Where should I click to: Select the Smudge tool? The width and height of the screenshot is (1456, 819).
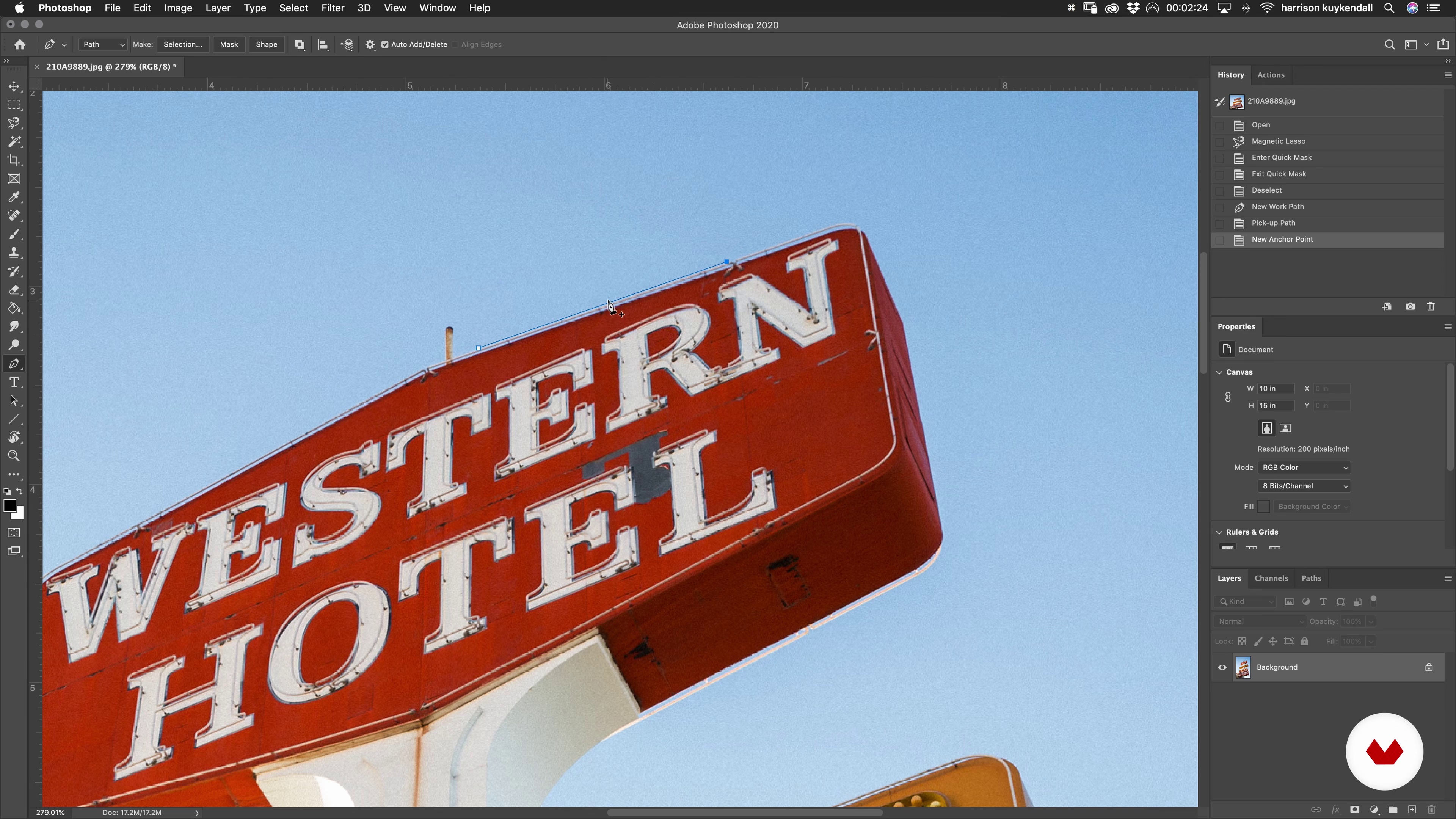click(14, 327)
